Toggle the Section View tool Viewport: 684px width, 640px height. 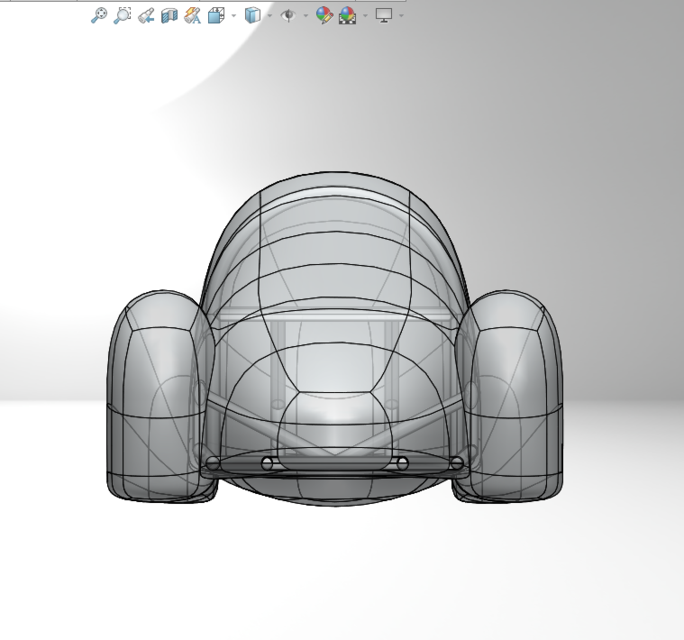click(x=169, y=15)
